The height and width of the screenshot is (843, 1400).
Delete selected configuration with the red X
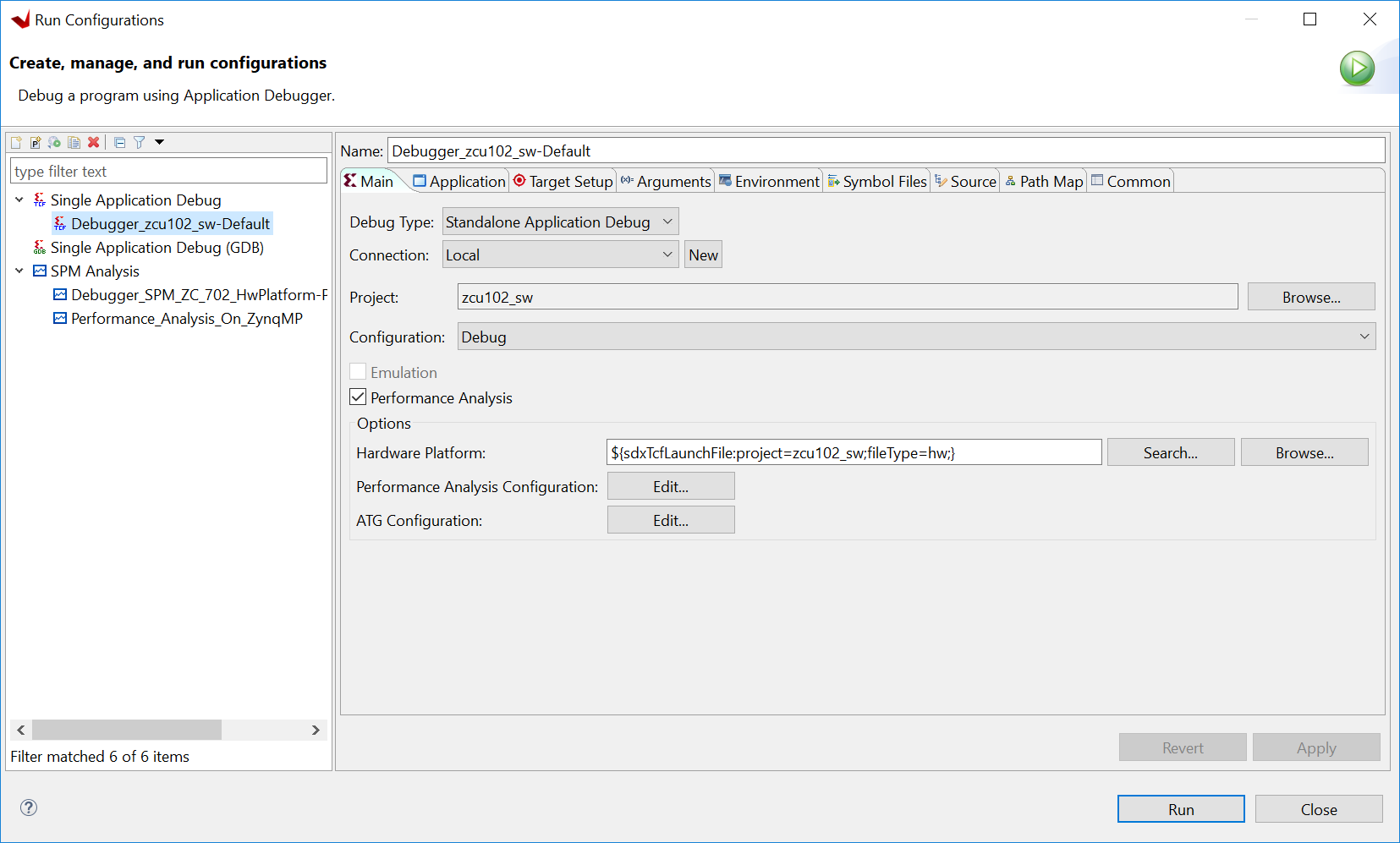[x=94, y=143]
